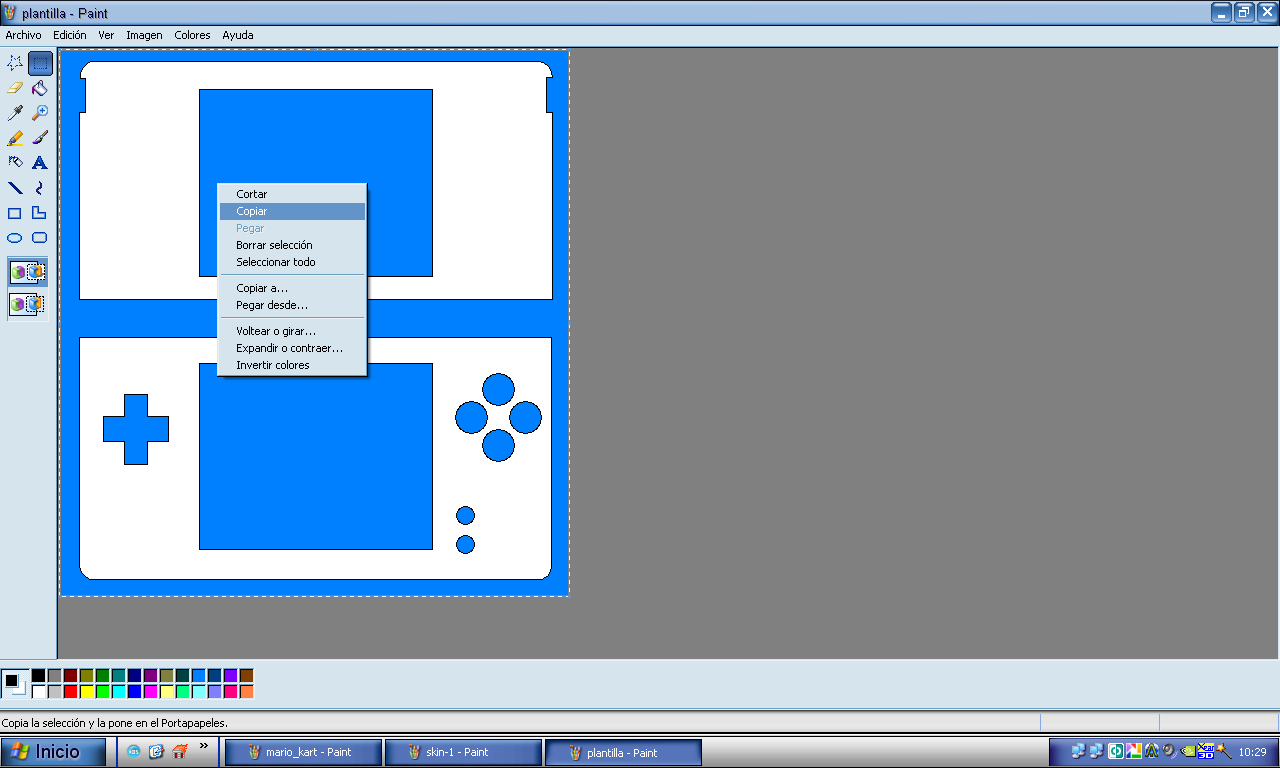
Task: Open the Archivo menu
Action: pos(23,35)
